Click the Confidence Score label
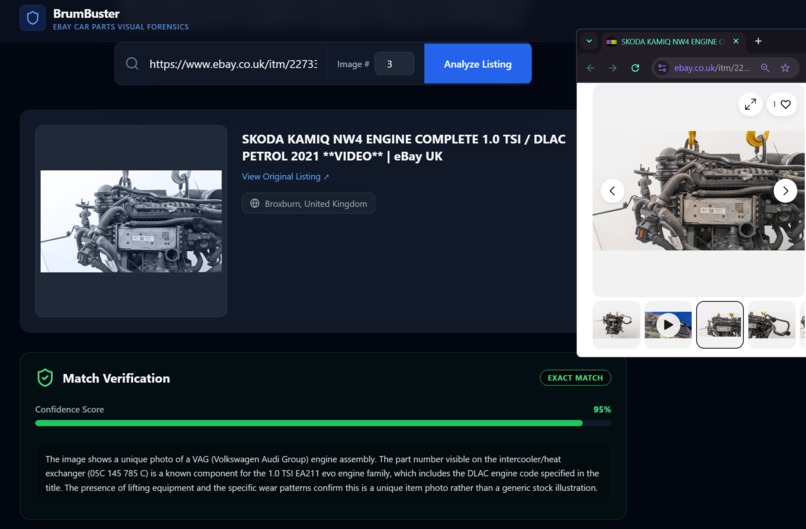806x529 pixels. (x=69, y=410)
